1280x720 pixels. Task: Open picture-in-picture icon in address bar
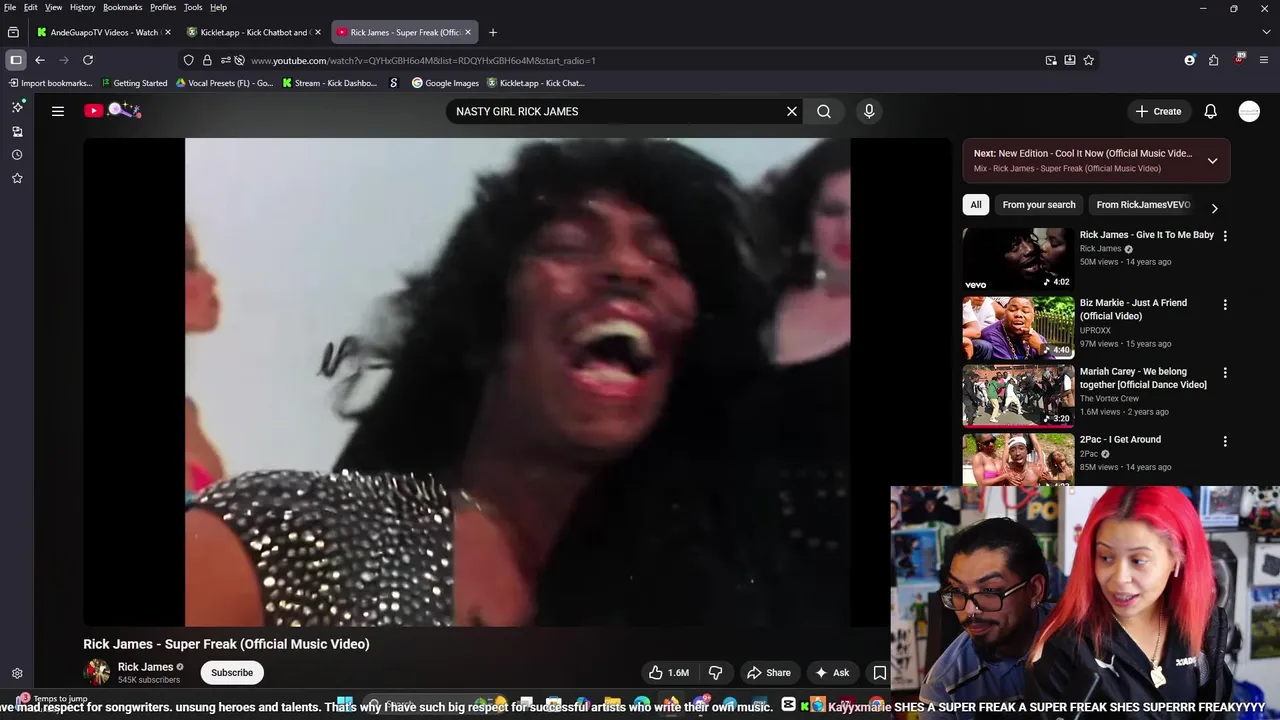[1051, 60]
